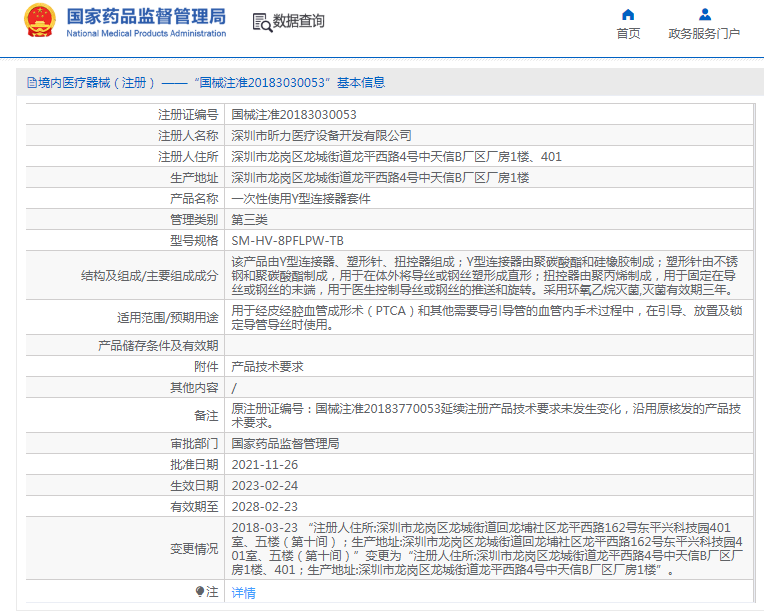Click the 首页 home icon
Screen dimensions: 764x616
pyautogui.click(x=628, y=15)
